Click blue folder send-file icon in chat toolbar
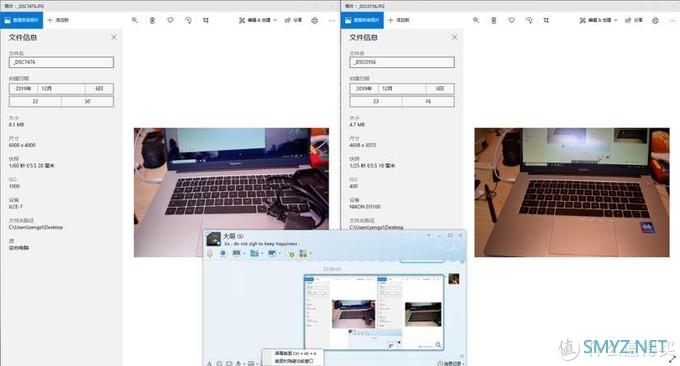 pyautogui.click(x=254, y=253)
